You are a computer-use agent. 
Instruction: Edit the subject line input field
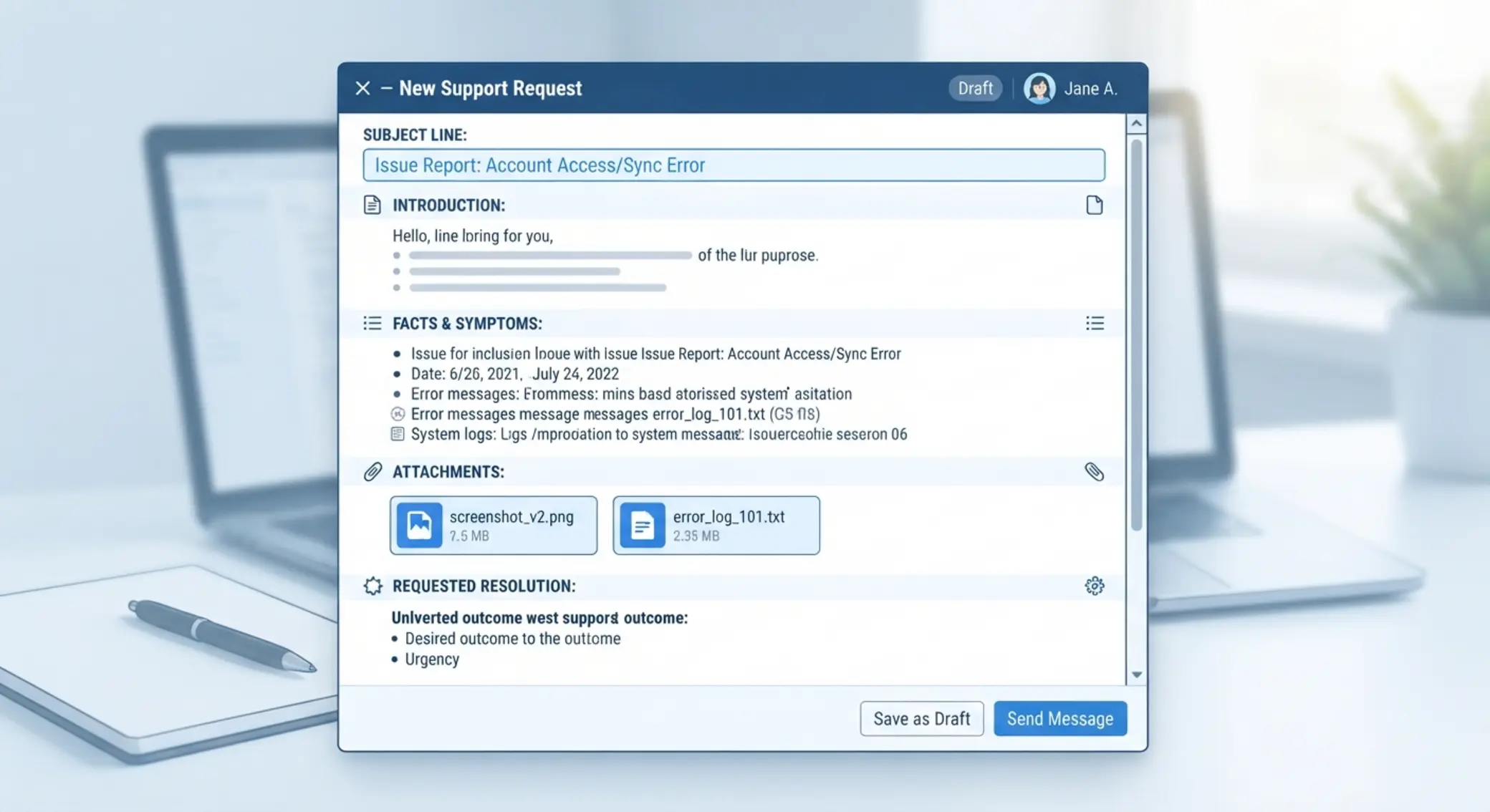tap(734, 165)
